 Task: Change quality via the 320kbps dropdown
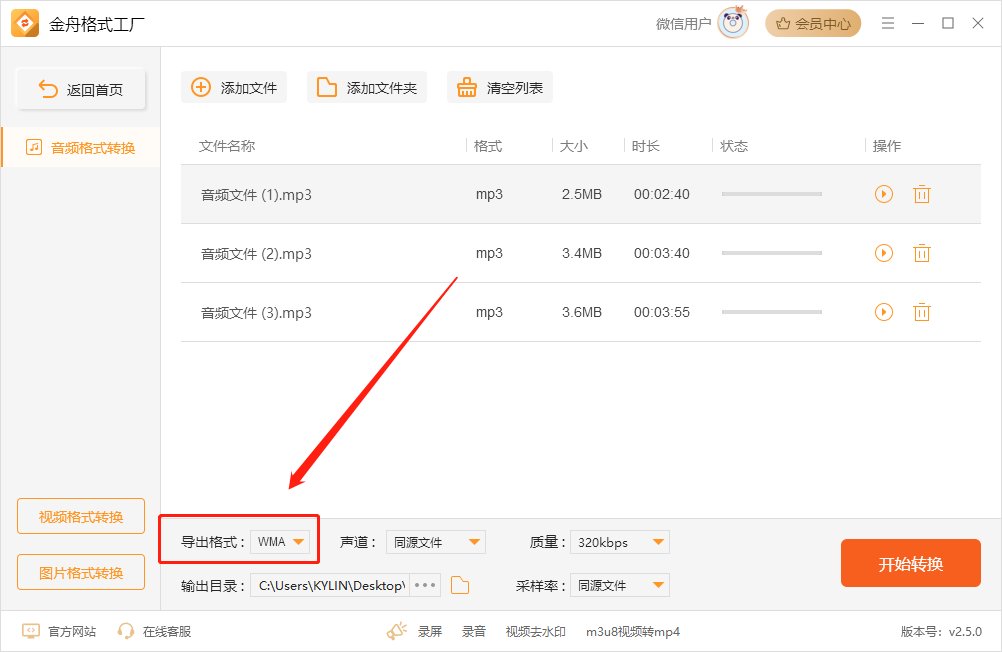point(619,541)
